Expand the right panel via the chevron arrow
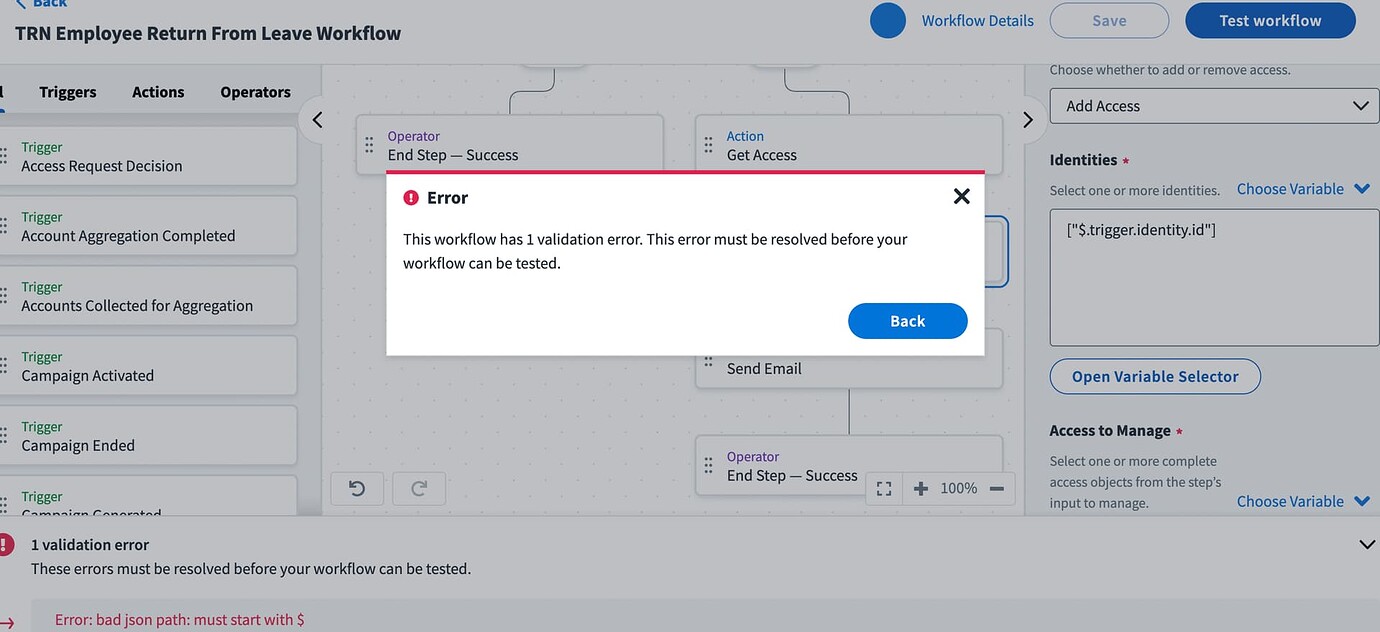The width and height of the screenshot is (1380, 632). pos(1028,119)
